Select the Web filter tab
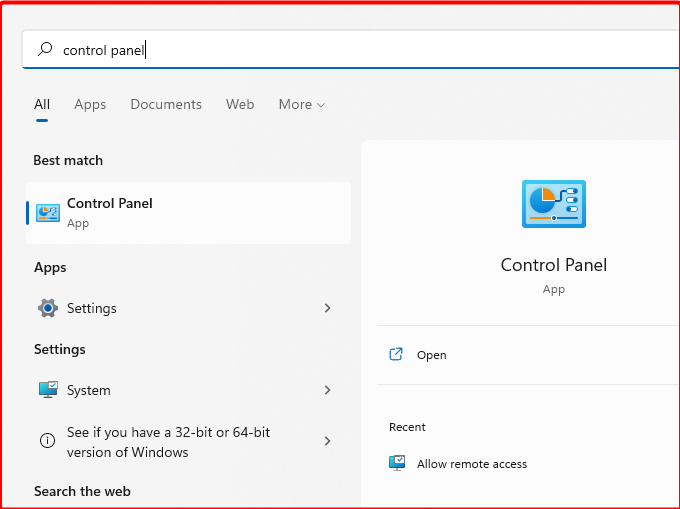 (x=240, y=104)
